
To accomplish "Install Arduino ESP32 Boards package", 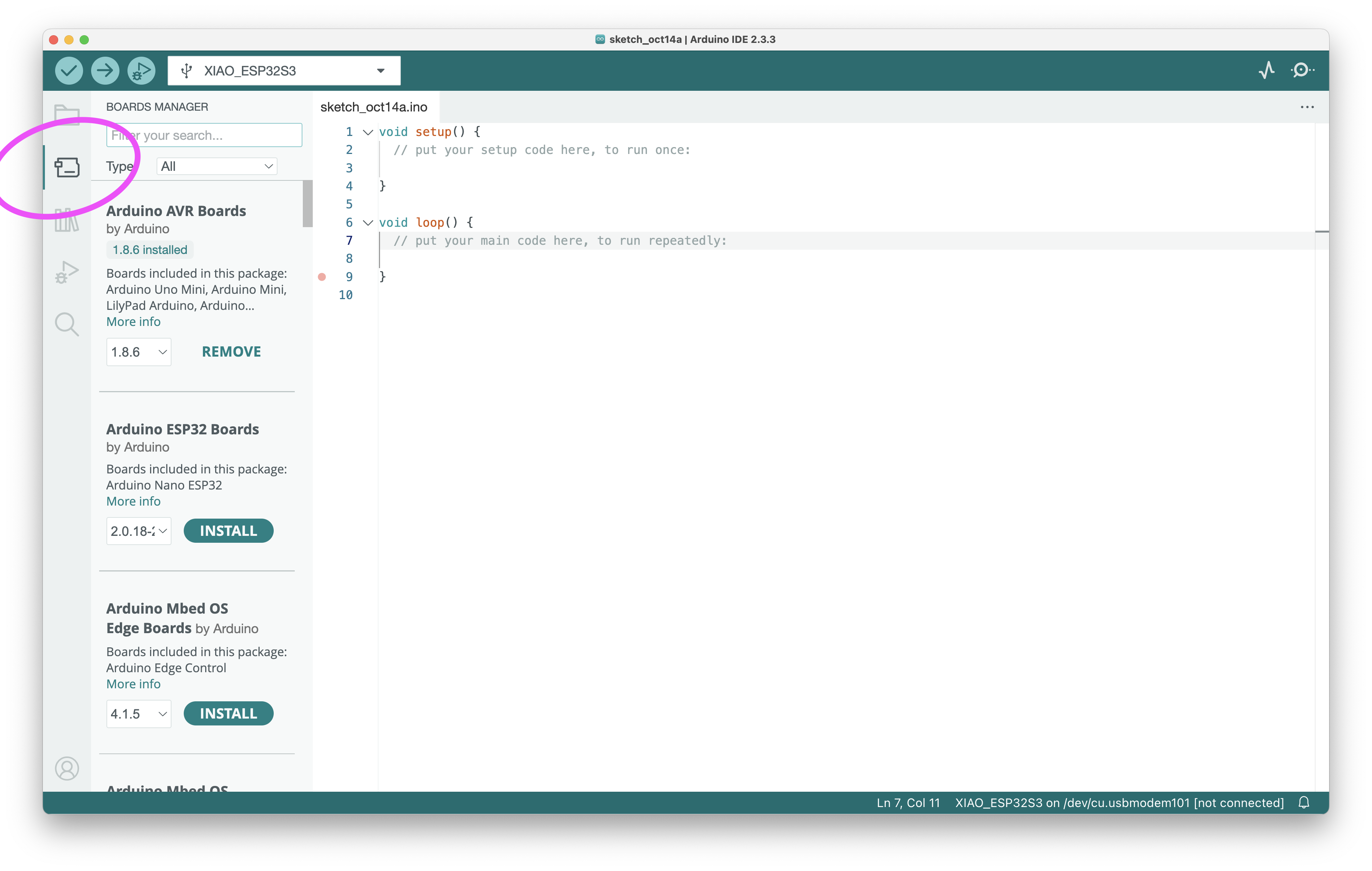I will coord(229,531).
